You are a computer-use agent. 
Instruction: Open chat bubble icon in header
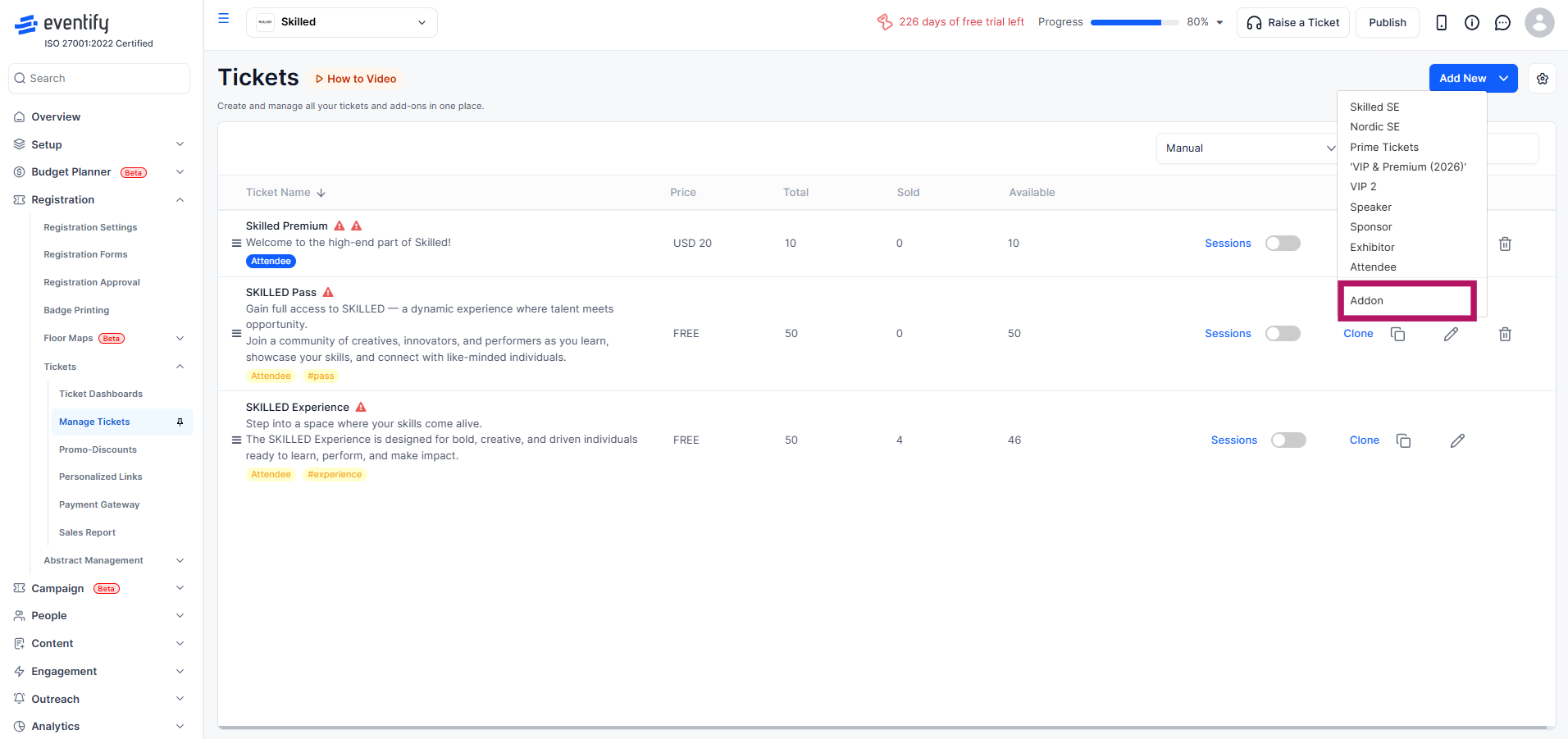(x=1502, y=22)
